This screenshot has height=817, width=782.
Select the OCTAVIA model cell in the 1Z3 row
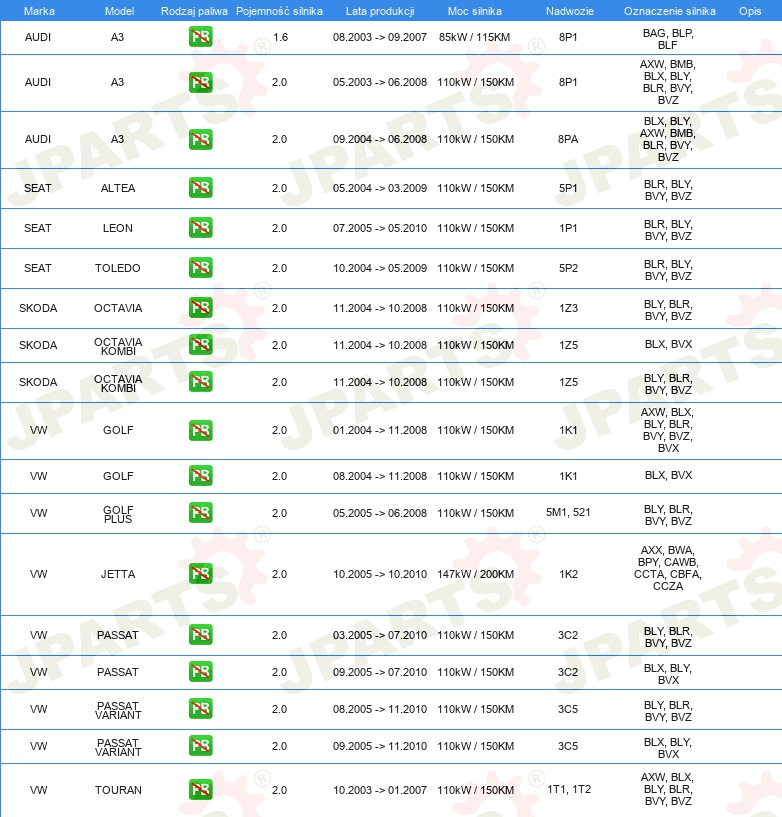[118, 308]
